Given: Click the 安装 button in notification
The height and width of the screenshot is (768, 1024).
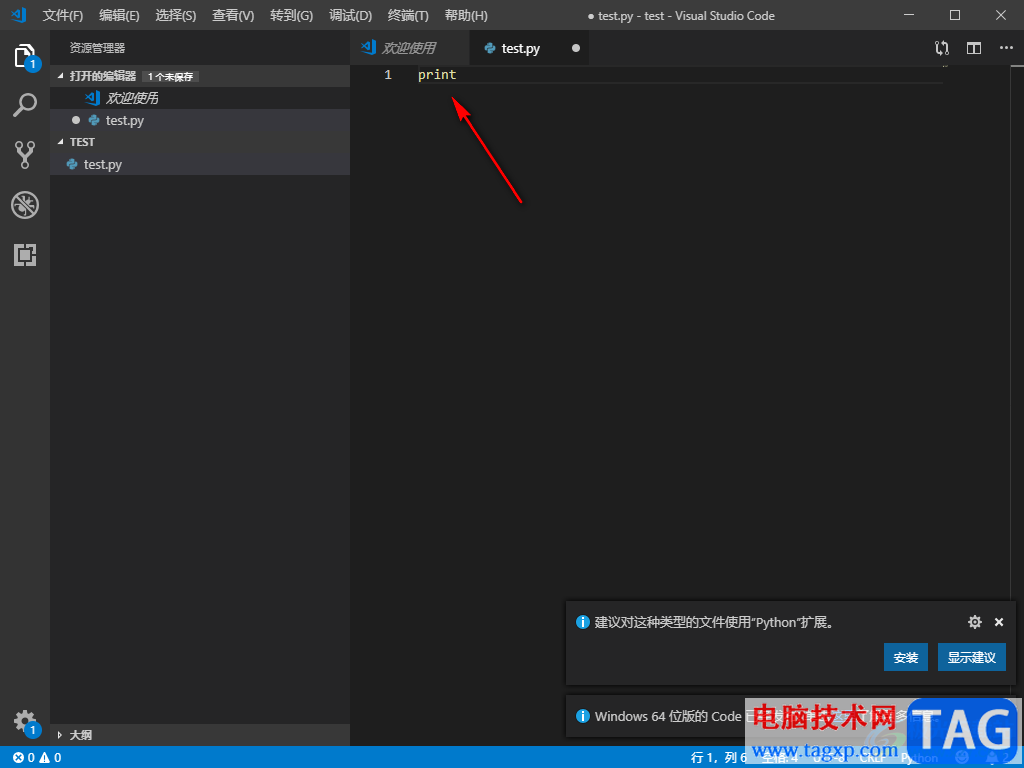Looking at the screenshot, I should point(905,657).
